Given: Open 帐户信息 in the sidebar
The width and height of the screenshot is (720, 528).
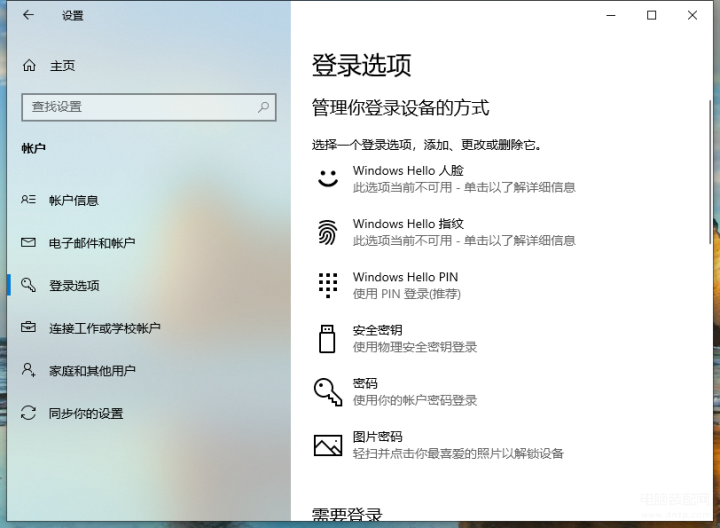Looking at the screenshot, I should 74,200.
